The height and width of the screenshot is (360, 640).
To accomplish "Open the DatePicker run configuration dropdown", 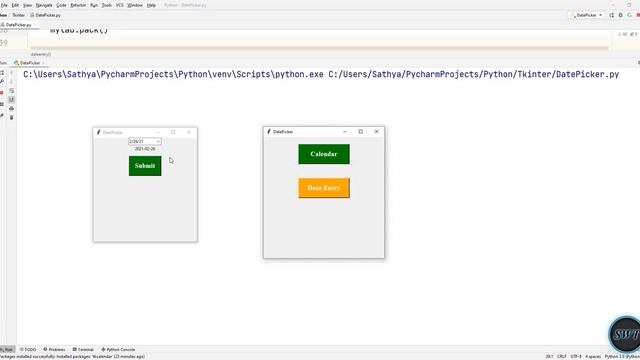I will click(x=587, y=15).
